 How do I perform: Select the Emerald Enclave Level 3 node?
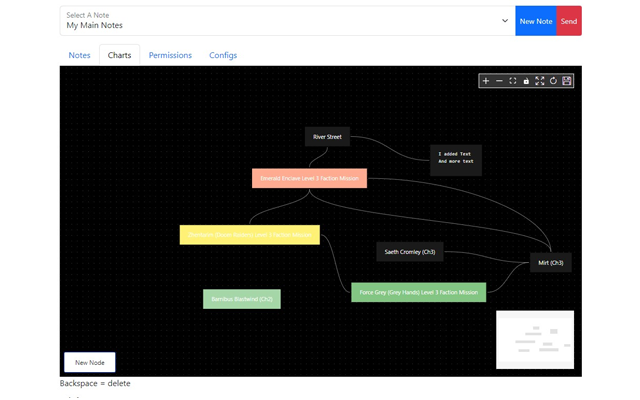tap(309, 178)
